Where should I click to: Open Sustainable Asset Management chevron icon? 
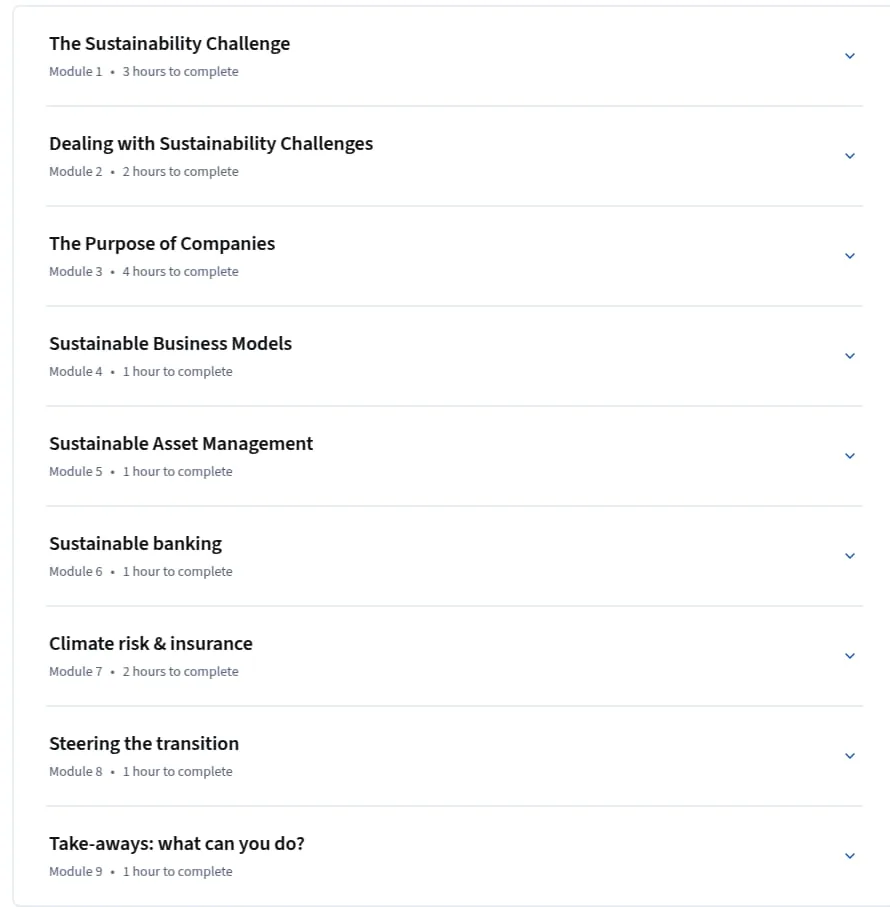(x=850, y=456)
